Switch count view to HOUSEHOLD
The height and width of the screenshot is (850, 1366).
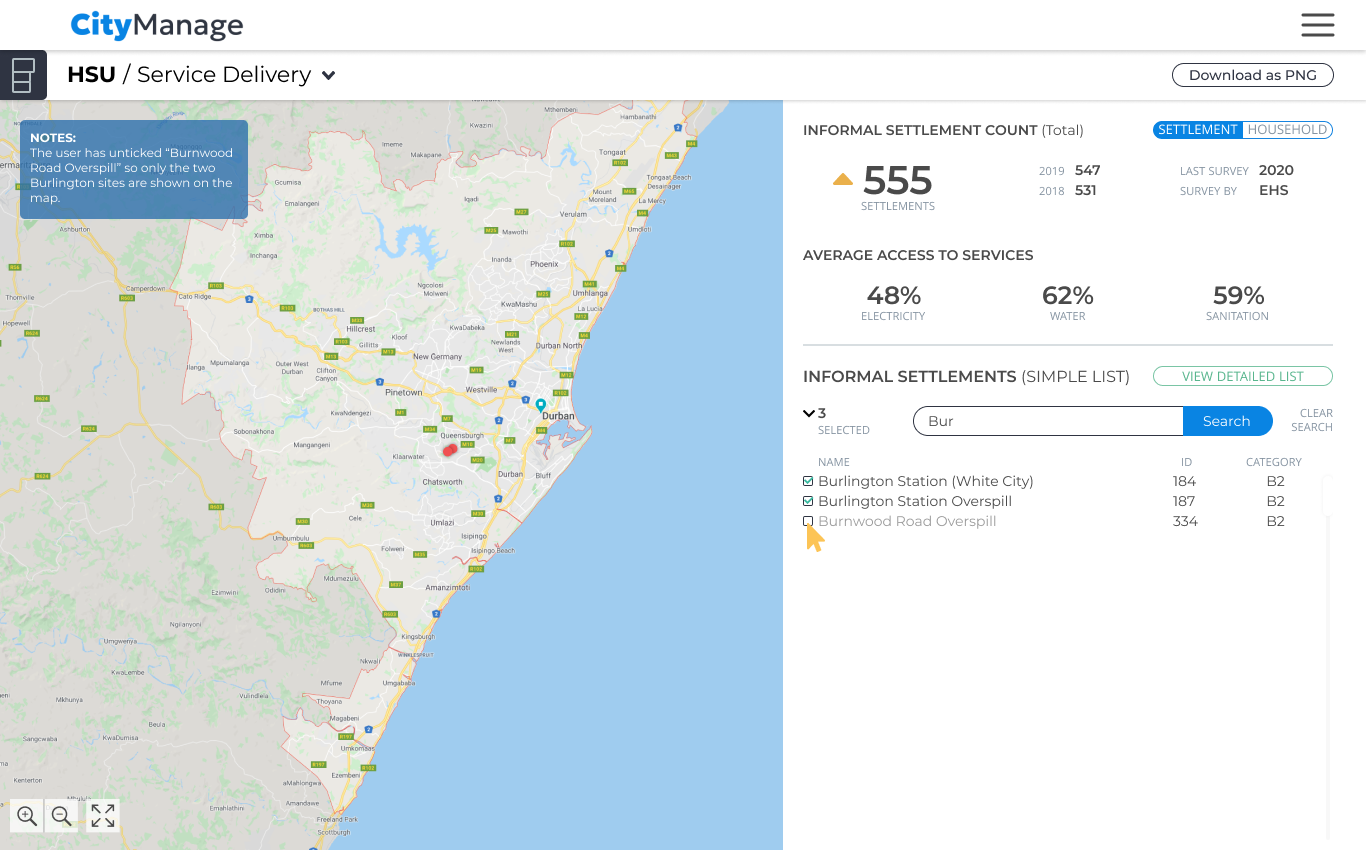1287,130
